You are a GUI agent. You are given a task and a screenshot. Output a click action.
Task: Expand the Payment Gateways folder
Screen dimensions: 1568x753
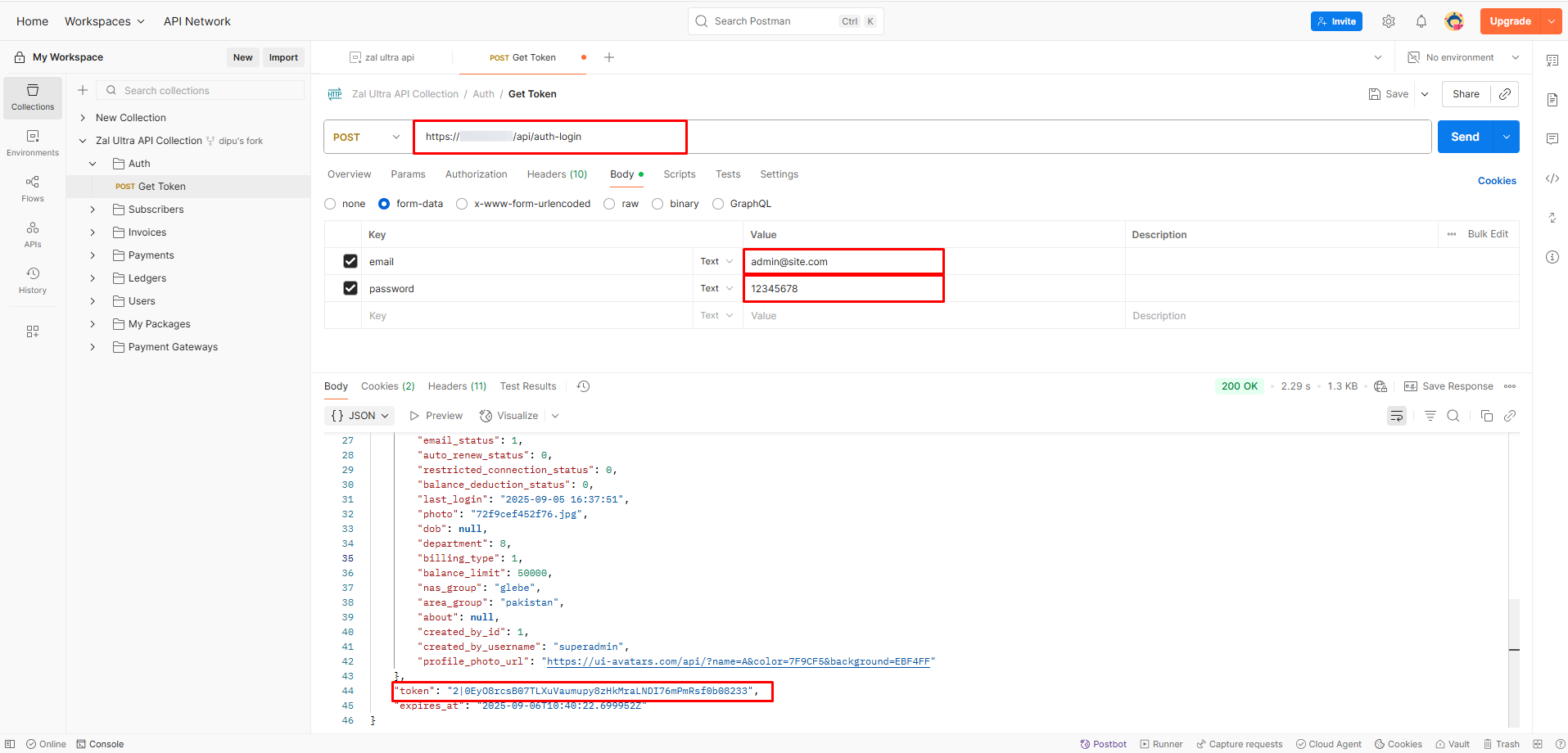click(93, 347)
